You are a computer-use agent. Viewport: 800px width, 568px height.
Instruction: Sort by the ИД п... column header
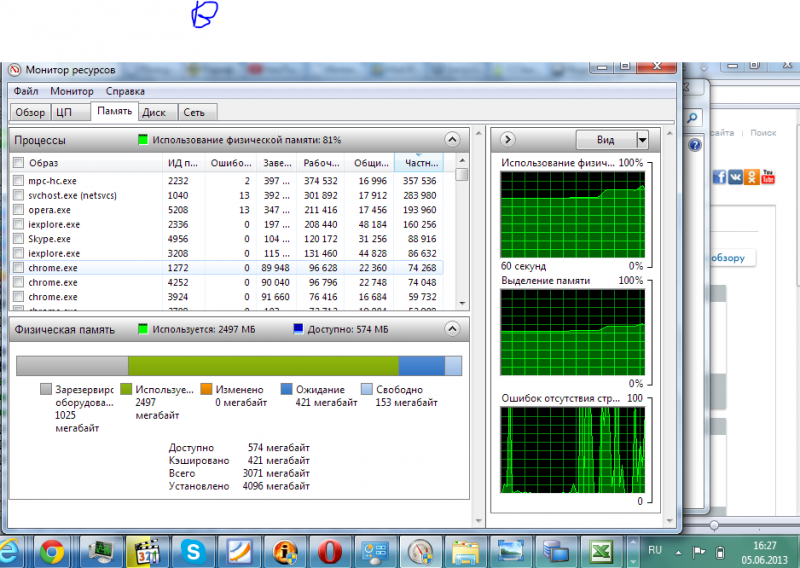(183, 163)
